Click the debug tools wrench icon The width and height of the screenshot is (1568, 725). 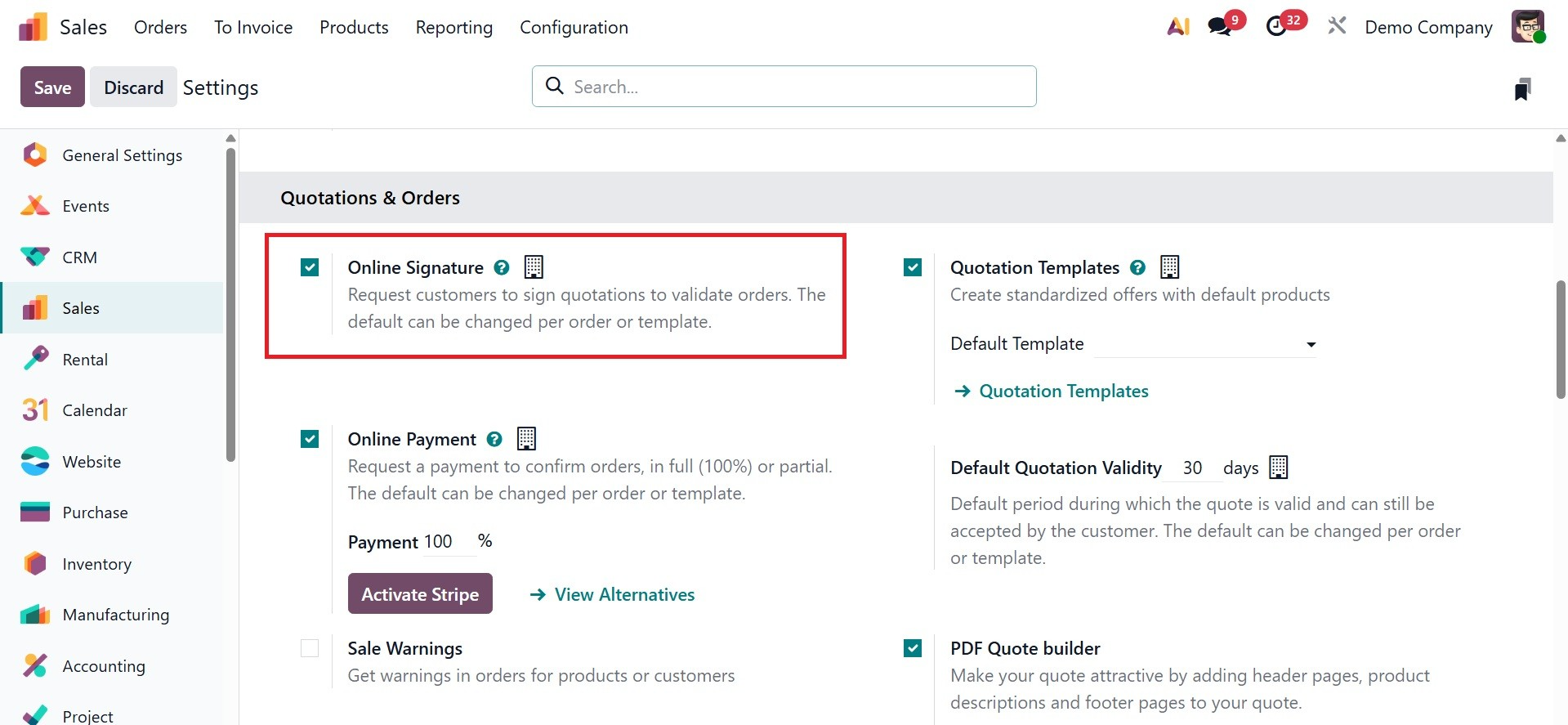[1337, 26]
